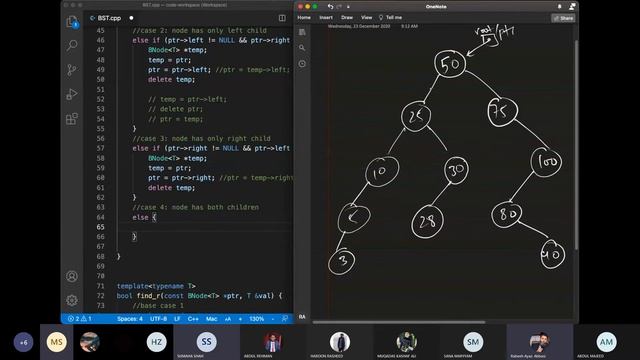The width and height of the screenshot is (640, 360).
Task: Open OneNote Draw tab
Action: point(347,18)
